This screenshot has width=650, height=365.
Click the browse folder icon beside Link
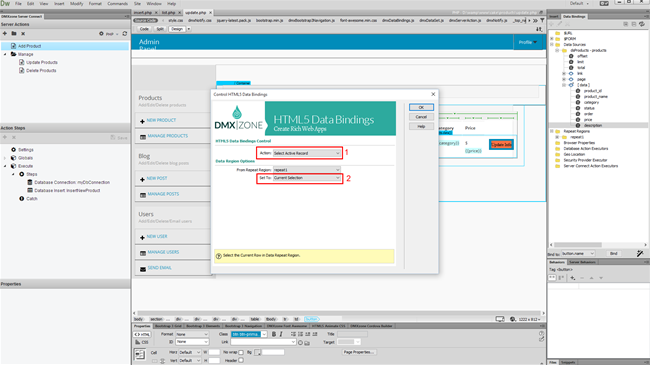pyautogui.click(x=307, y=343)
